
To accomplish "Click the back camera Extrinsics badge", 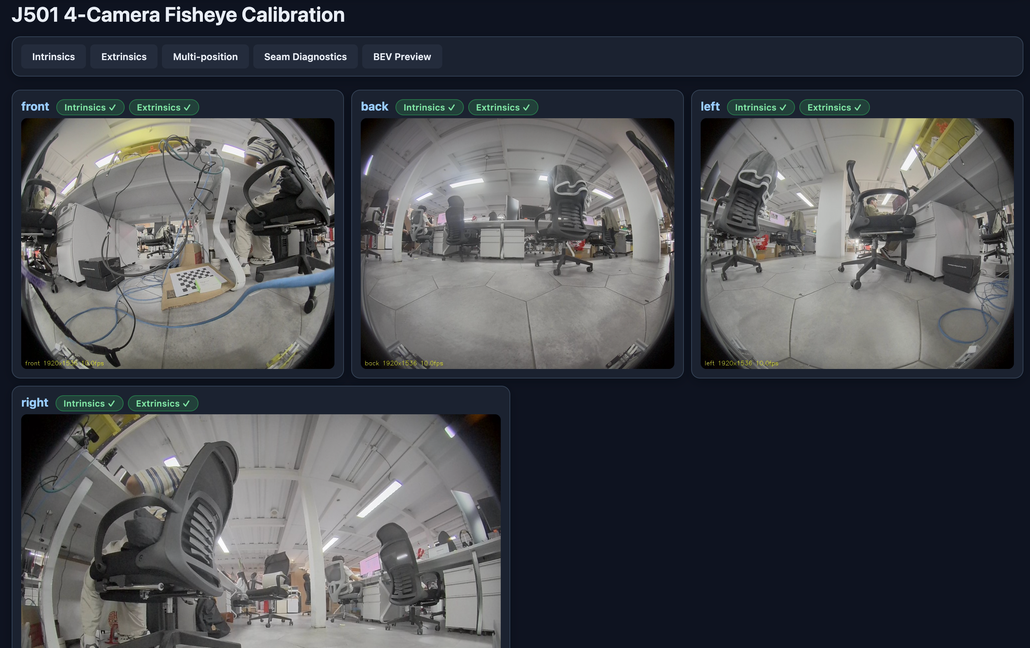I will (503, 107).
